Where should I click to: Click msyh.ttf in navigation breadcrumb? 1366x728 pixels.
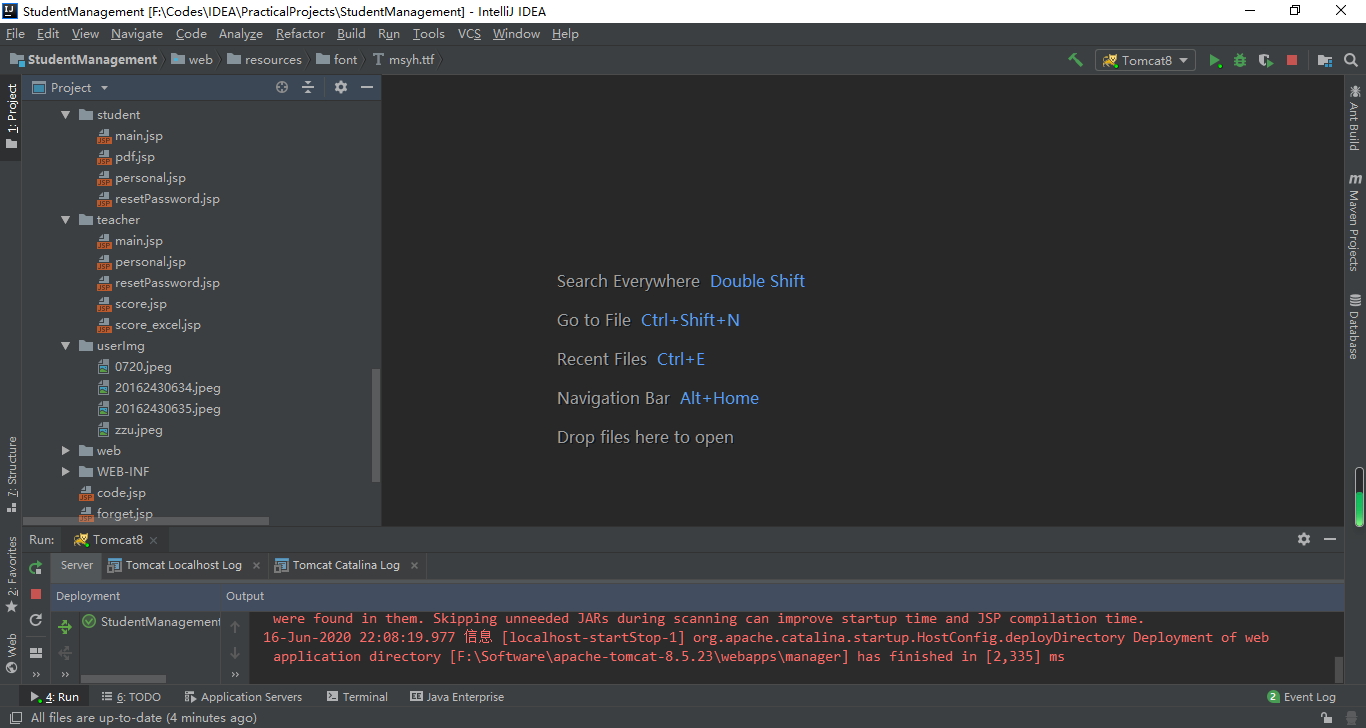403,60
